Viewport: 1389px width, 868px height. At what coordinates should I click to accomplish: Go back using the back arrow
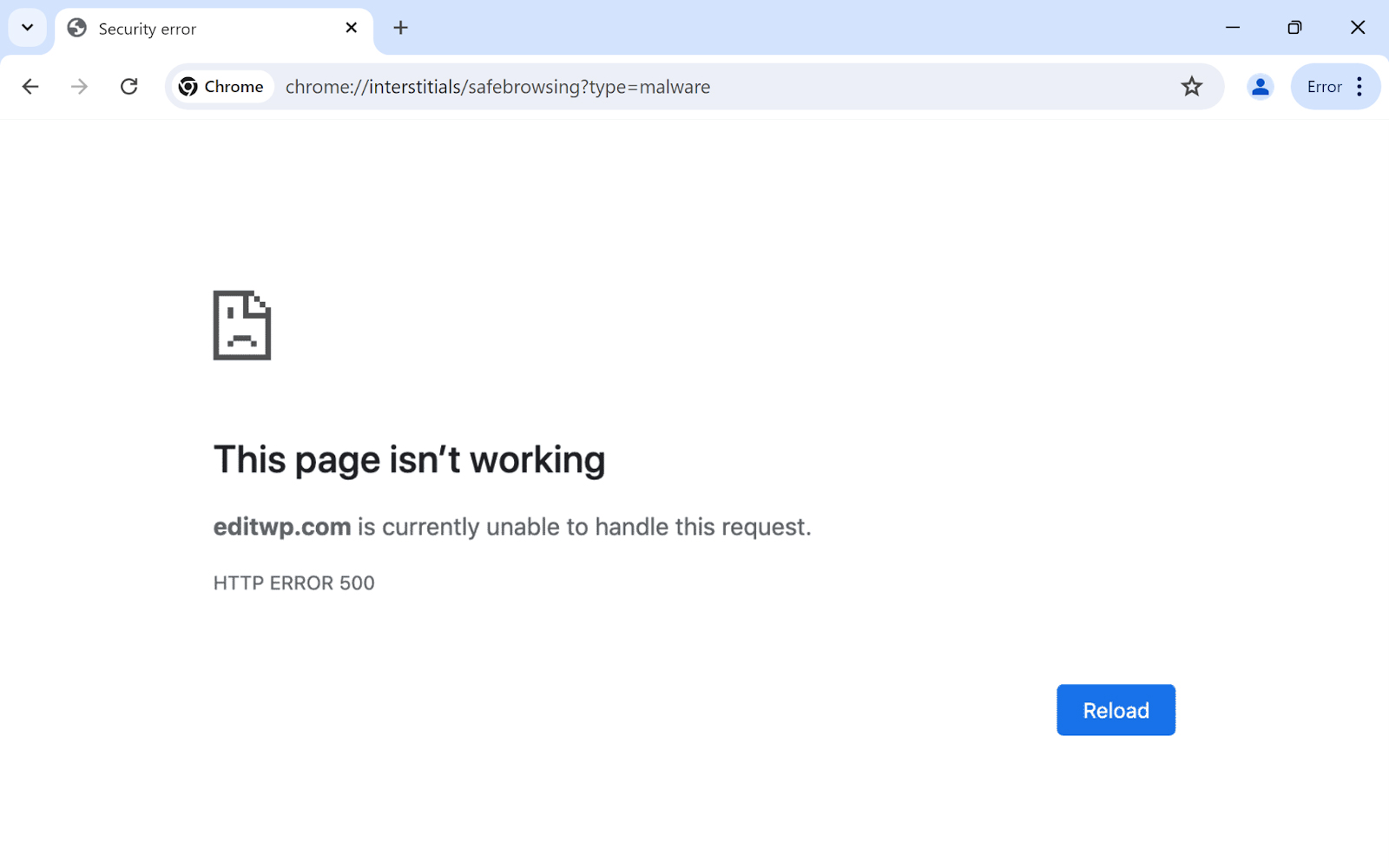tap(30, 87)
